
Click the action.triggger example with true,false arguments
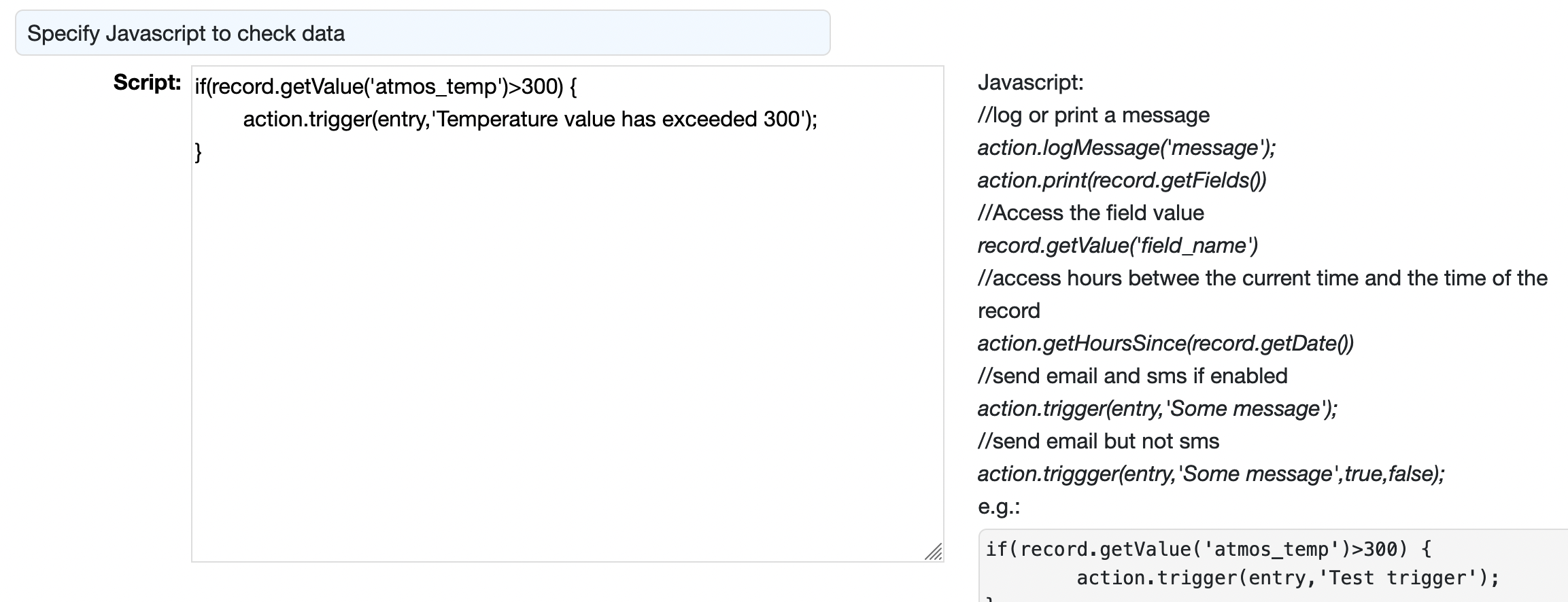1210,474
